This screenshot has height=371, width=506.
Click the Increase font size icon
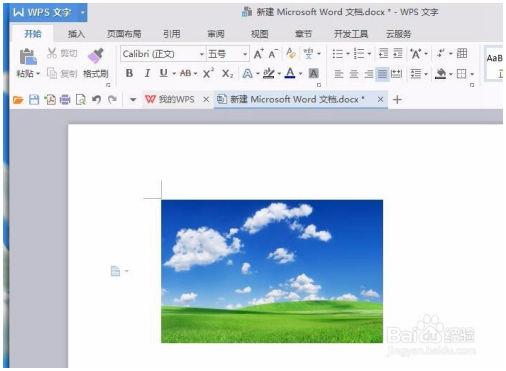pyautogui.click(x=258, y=54)
